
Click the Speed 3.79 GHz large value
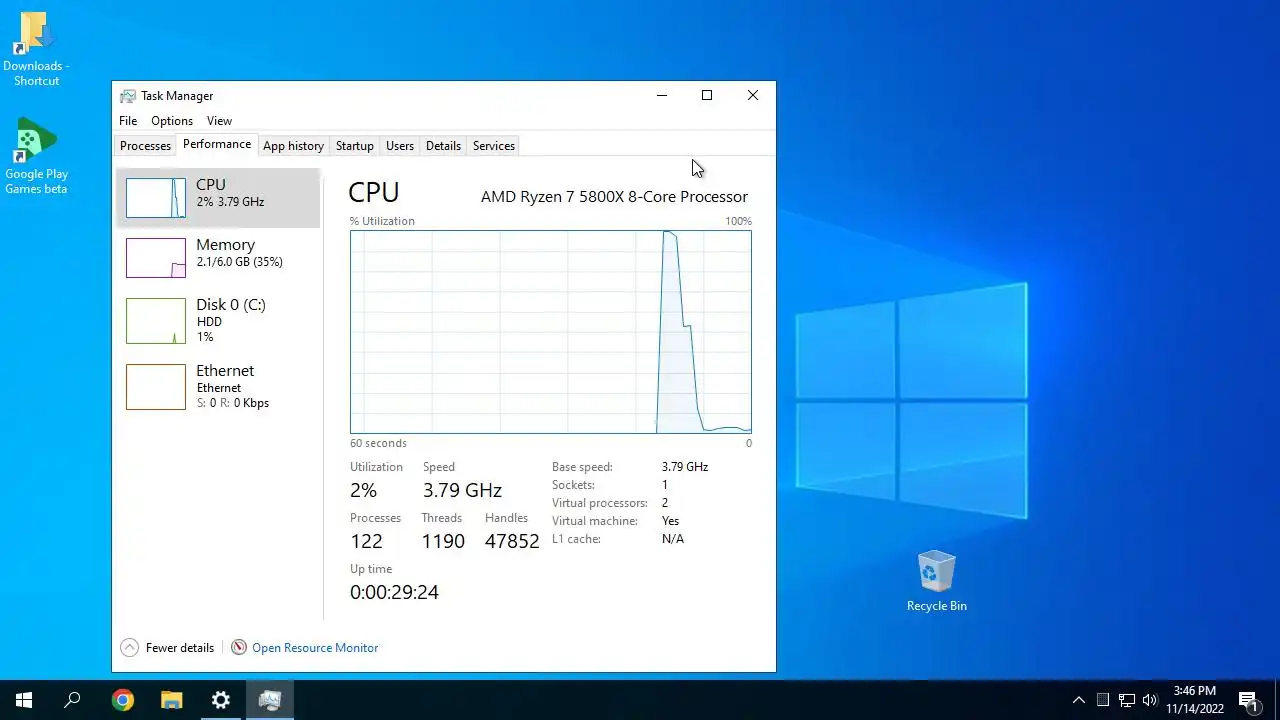tap(462, 490)
